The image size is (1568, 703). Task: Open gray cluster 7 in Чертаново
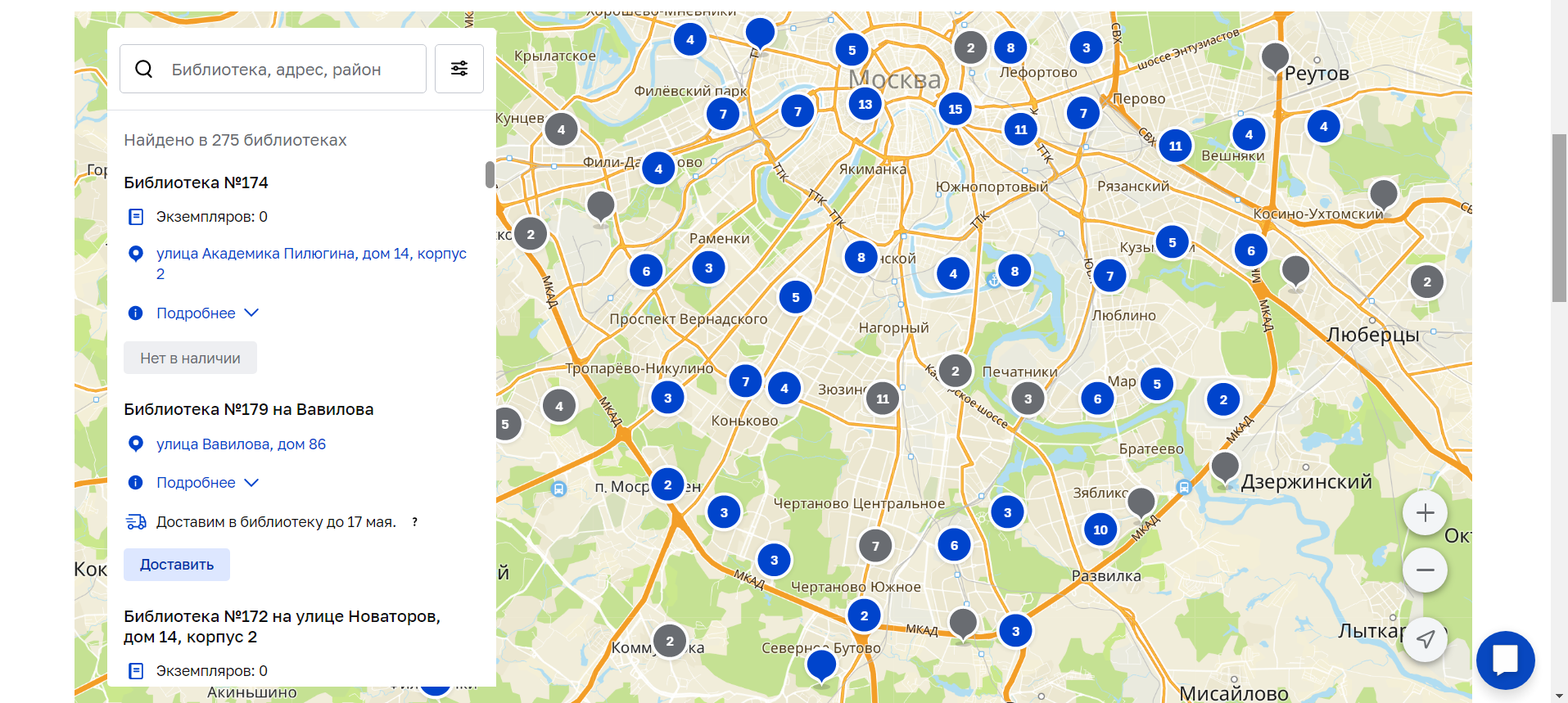pyautogui.click(x=876, y=546)
